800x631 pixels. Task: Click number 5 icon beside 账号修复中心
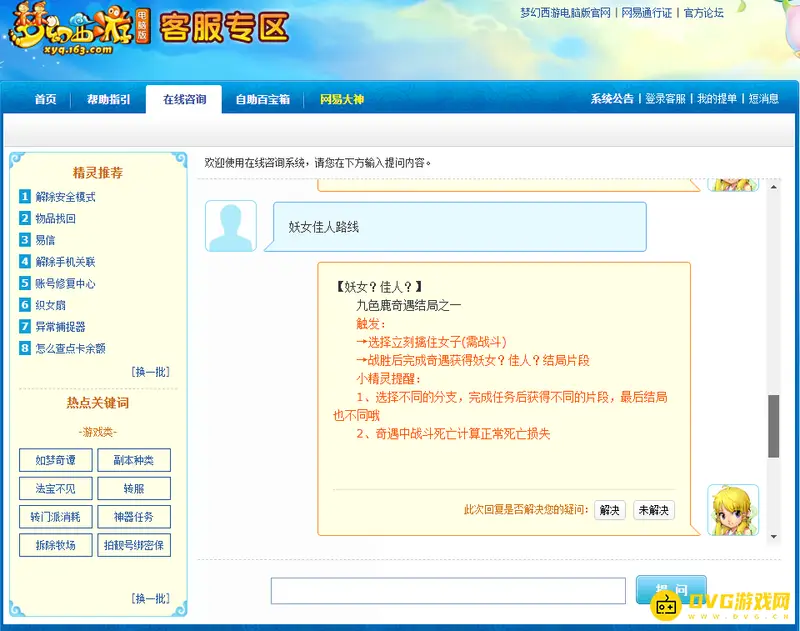click(24, 283)
